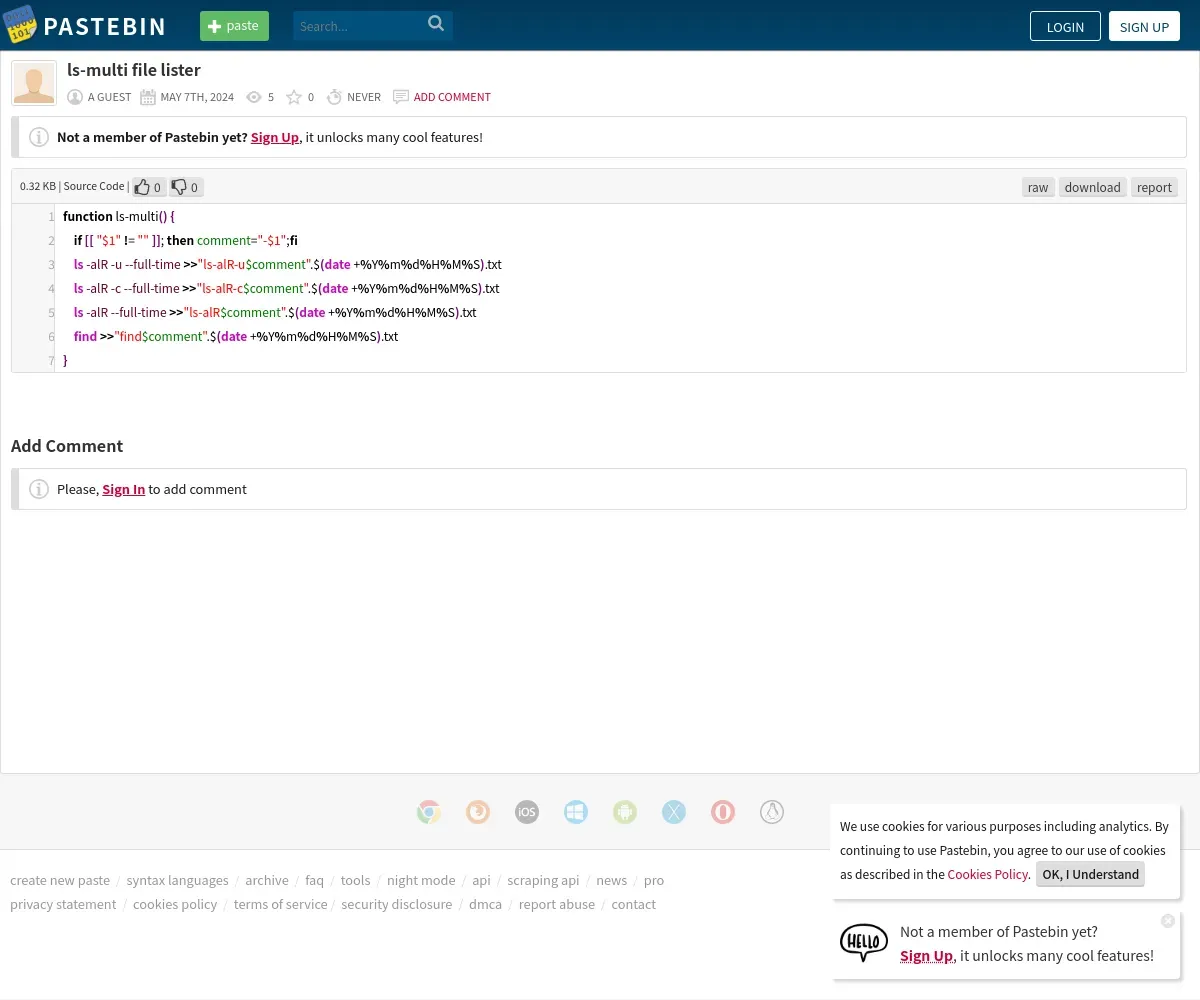Image resolution: width=1200 pixels, height=1000 pixels.
Task: Click the paste title ls-multi file lister
Action: click(x=134, y=70)
